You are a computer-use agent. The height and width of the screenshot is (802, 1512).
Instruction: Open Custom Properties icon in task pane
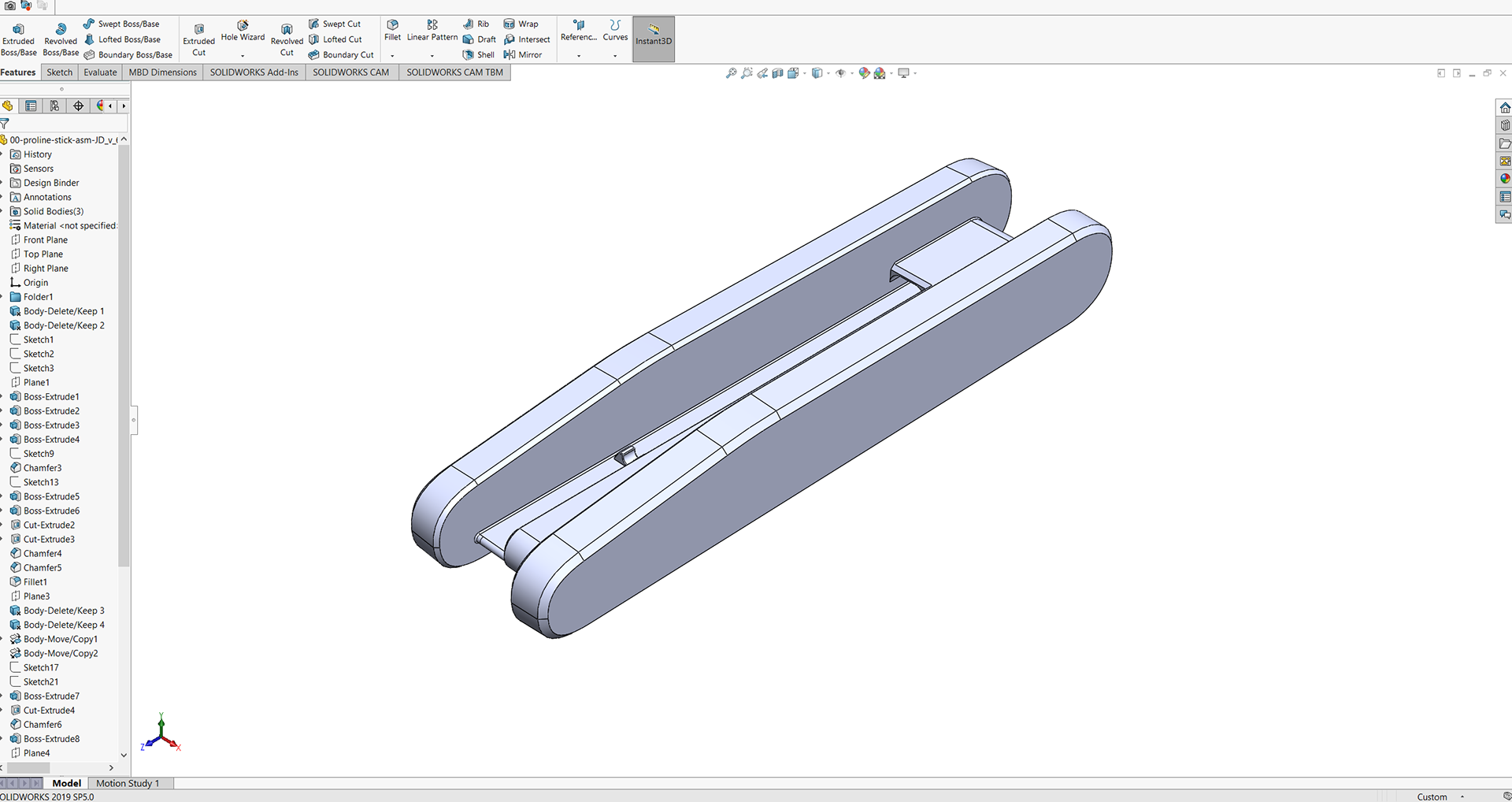pyautogui.click(x=1505, y=197)
